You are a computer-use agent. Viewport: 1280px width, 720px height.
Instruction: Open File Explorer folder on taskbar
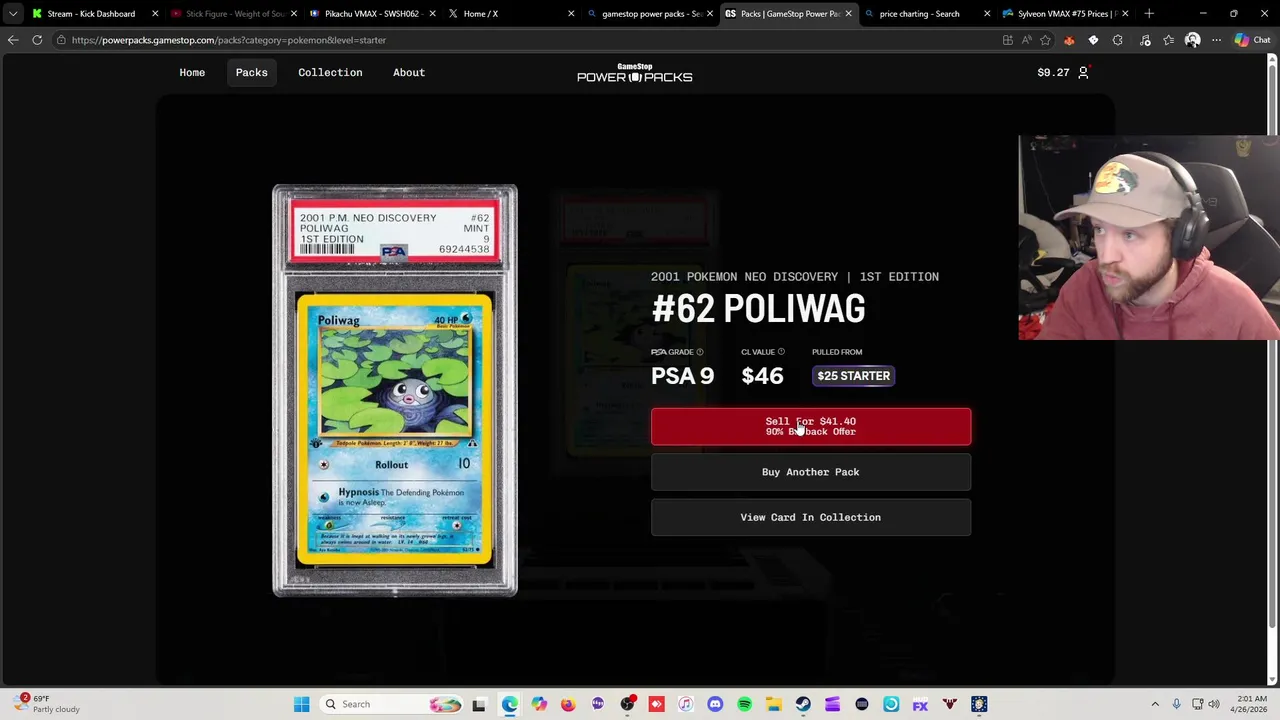[x=774, y=704]
